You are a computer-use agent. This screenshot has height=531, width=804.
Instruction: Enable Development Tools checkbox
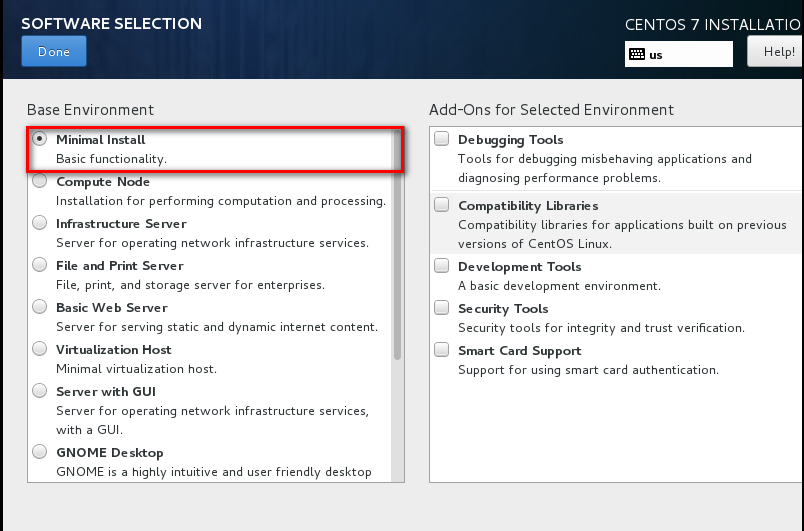click(442, 267)
